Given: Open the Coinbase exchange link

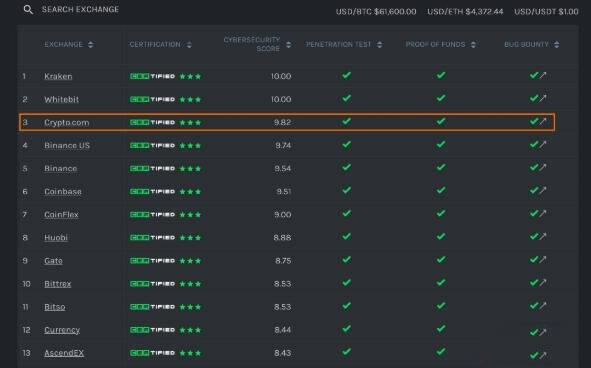Looking at the screenshot, I should tap(63, 192).
